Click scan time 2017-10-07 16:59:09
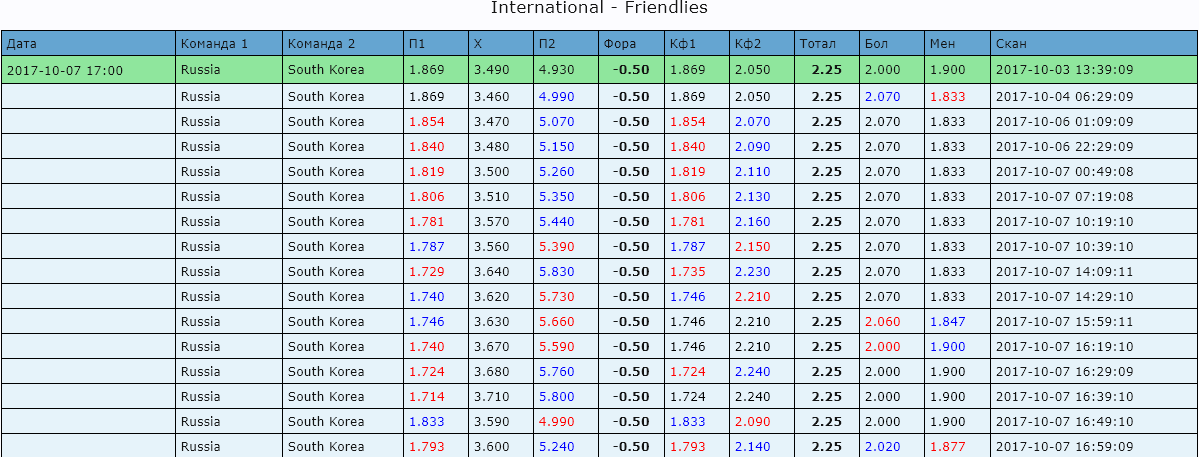1199x457 pixels. click(1064, 446)
